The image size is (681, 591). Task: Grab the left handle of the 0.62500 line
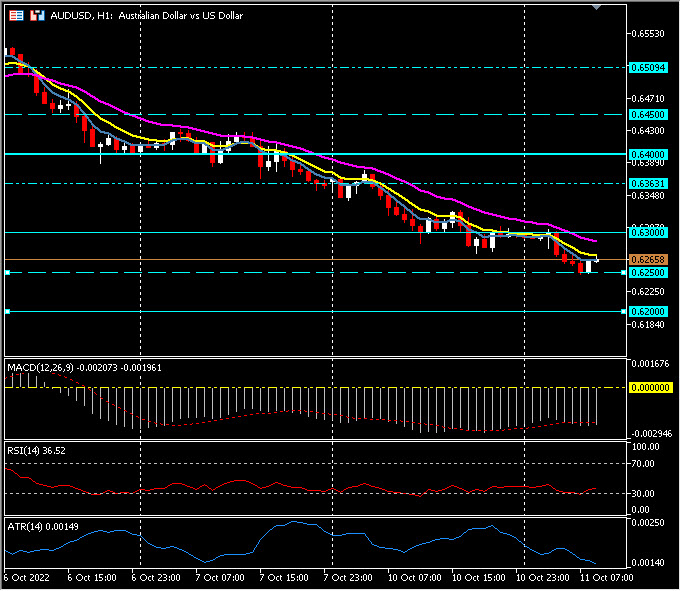(7, 272)
